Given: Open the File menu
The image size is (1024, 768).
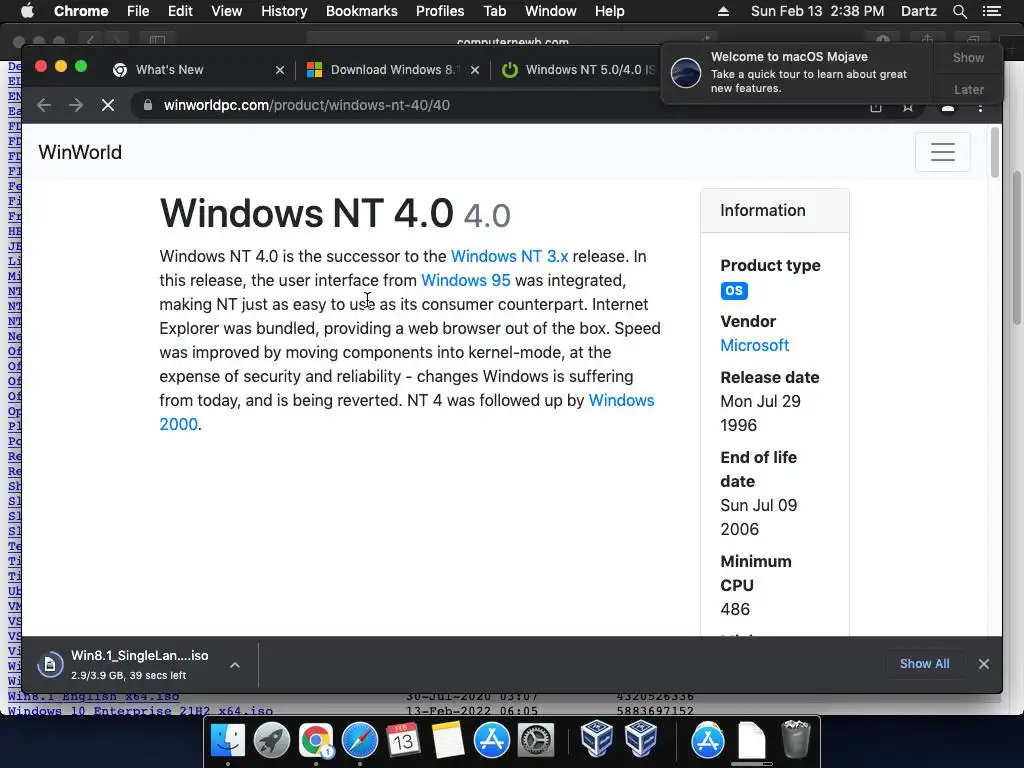Looking at the screenshot, I should 138,11.
